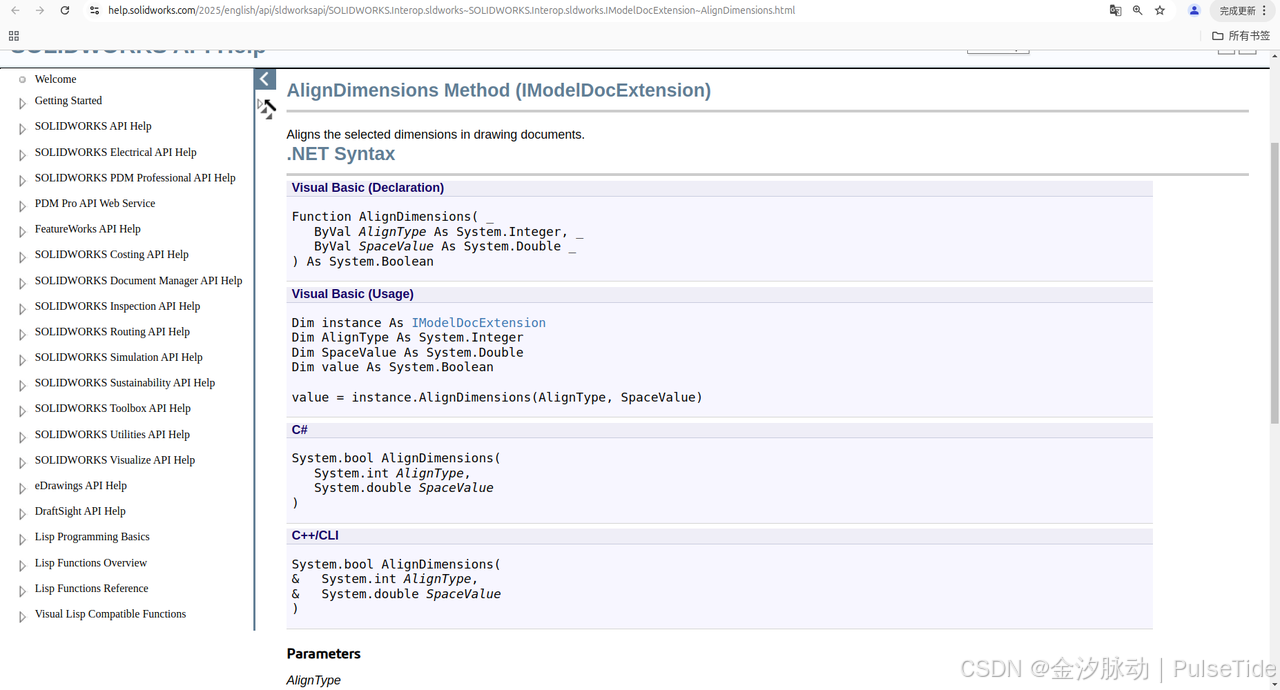1280x690 pixels.
Task: Click the browser forward arrow
Action: coord(40,10)
